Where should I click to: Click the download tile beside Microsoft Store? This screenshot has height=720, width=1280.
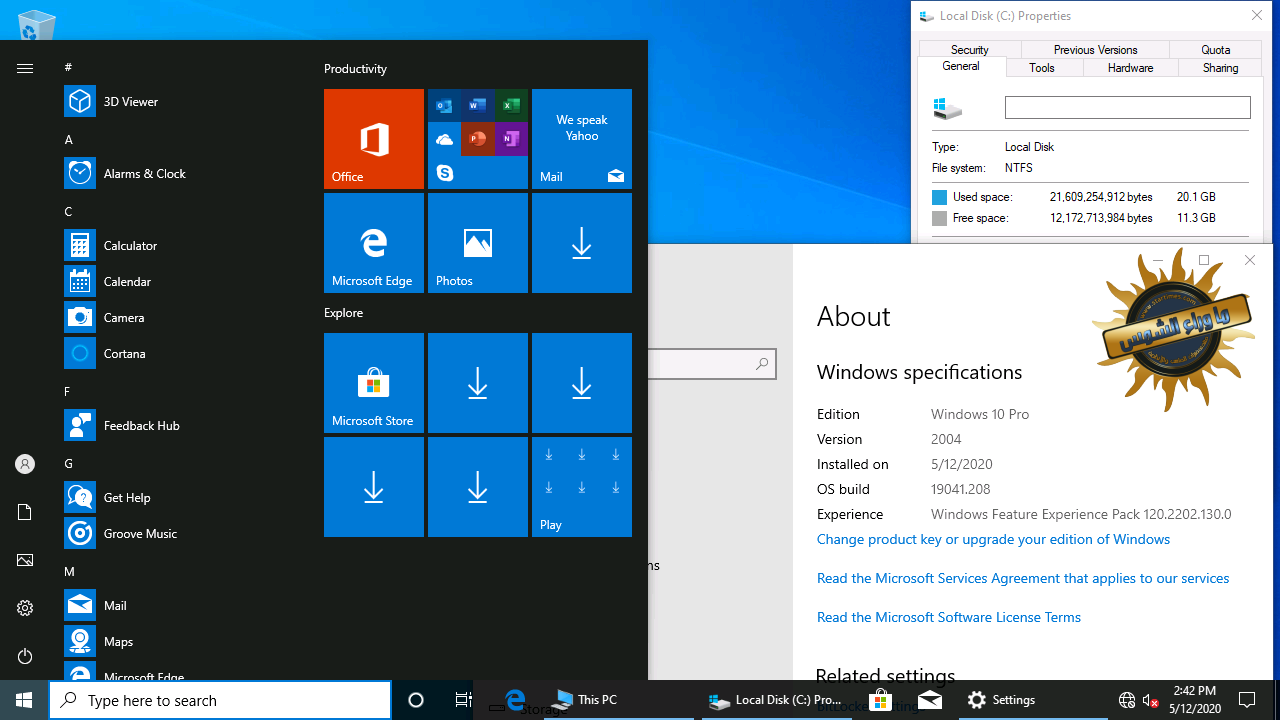(x=478, y=383)
